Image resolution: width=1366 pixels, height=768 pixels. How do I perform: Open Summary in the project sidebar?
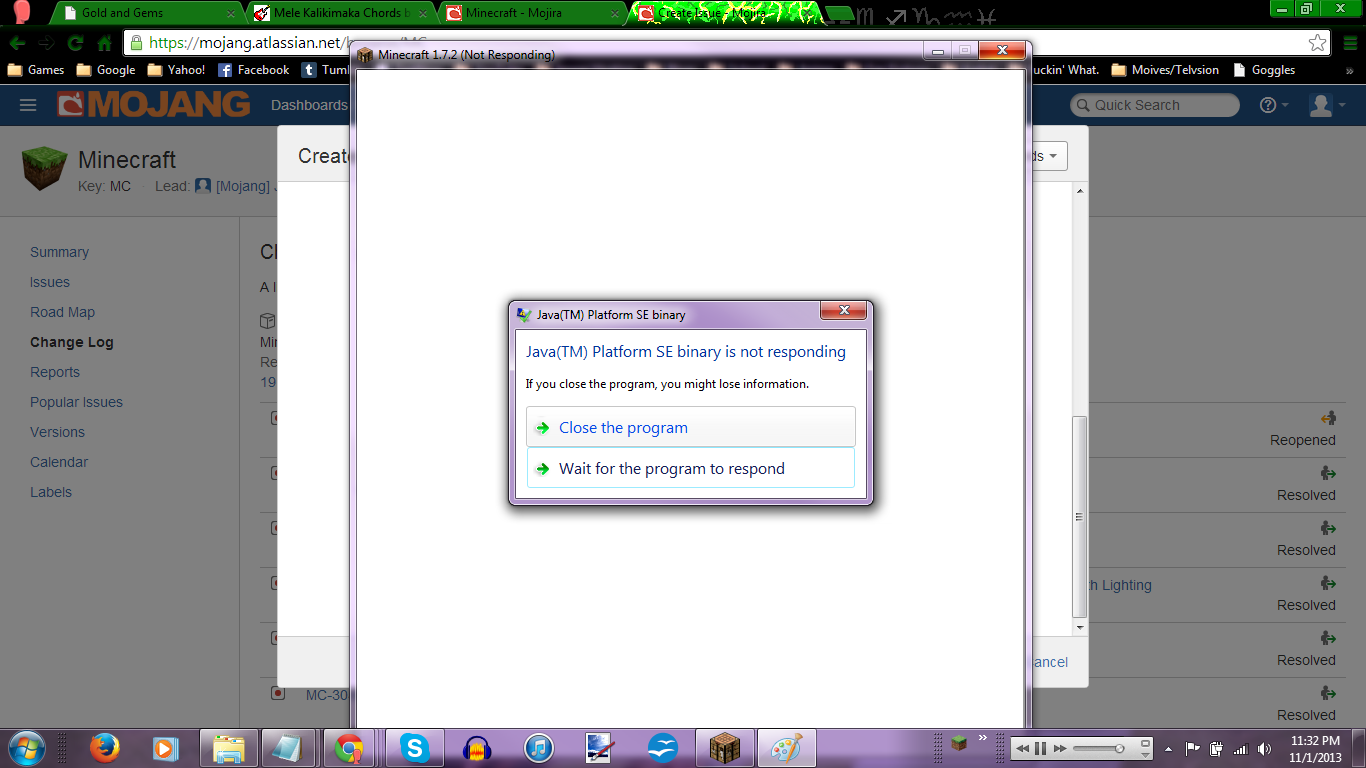click(59, 252)
